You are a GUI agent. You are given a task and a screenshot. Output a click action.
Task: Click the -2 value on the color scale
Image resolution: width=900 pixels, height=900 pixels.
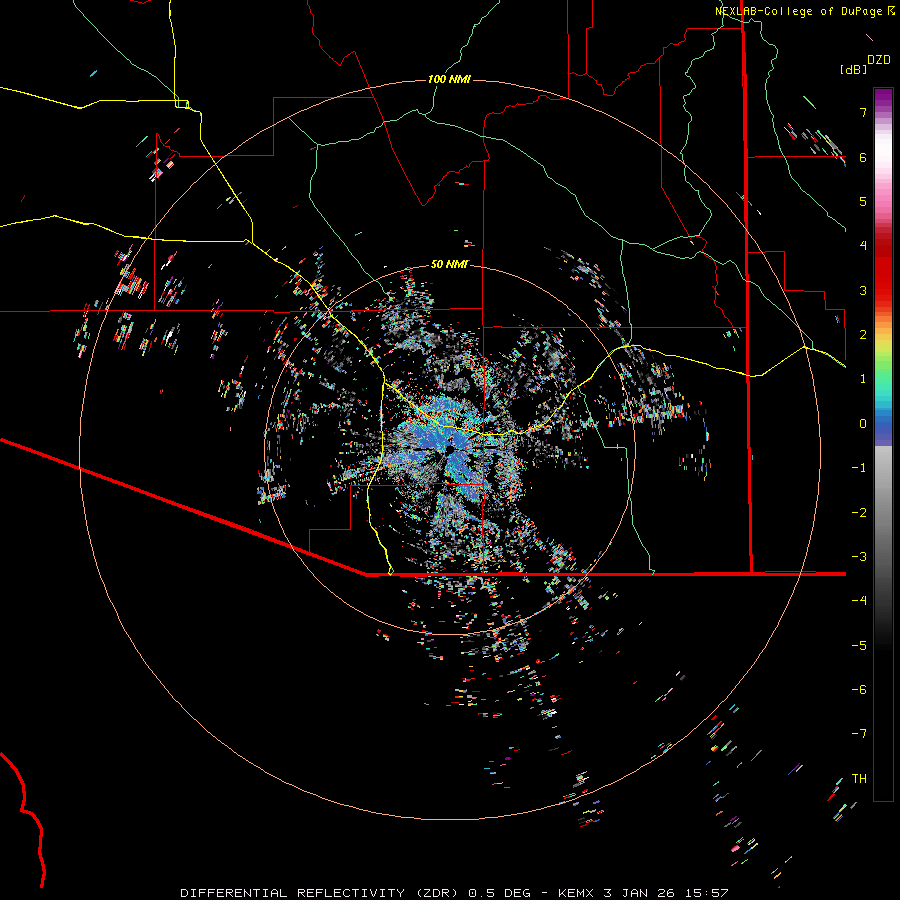click(859, 513)
